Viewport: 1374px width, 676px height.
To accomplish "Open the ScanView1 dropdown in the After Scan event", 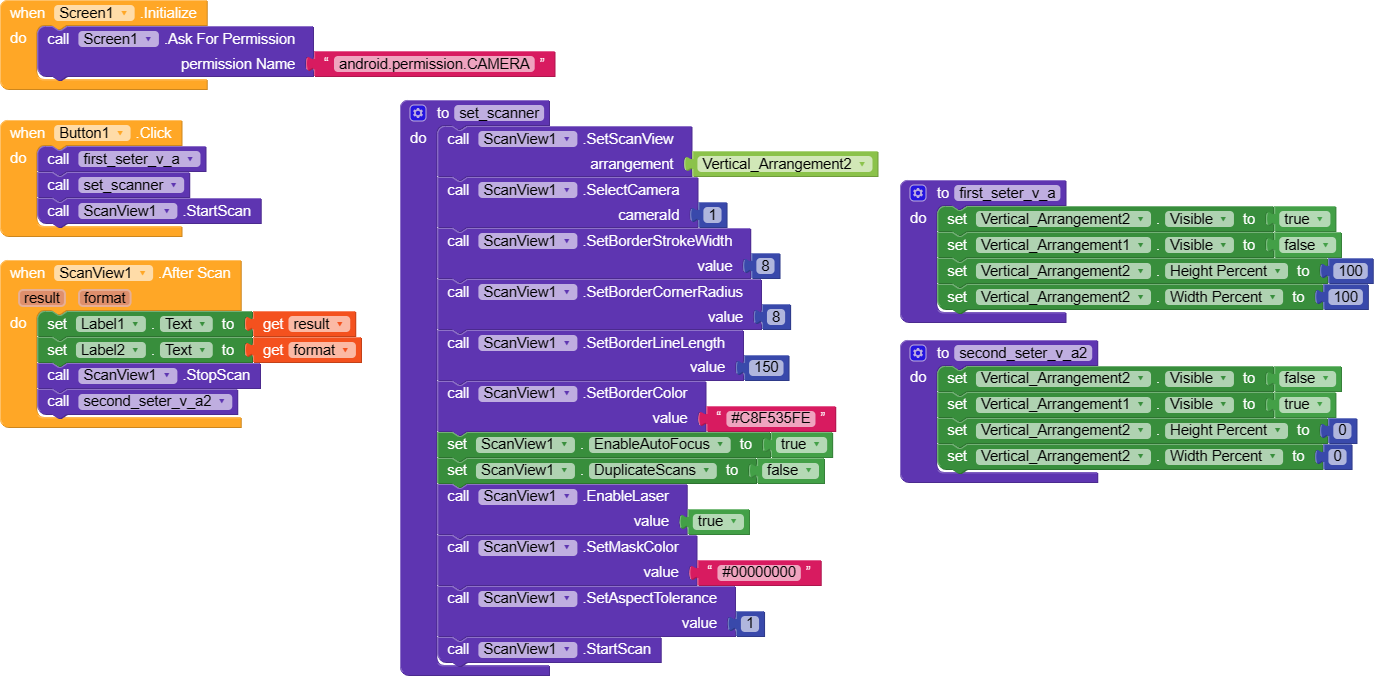I will point(105,273).
